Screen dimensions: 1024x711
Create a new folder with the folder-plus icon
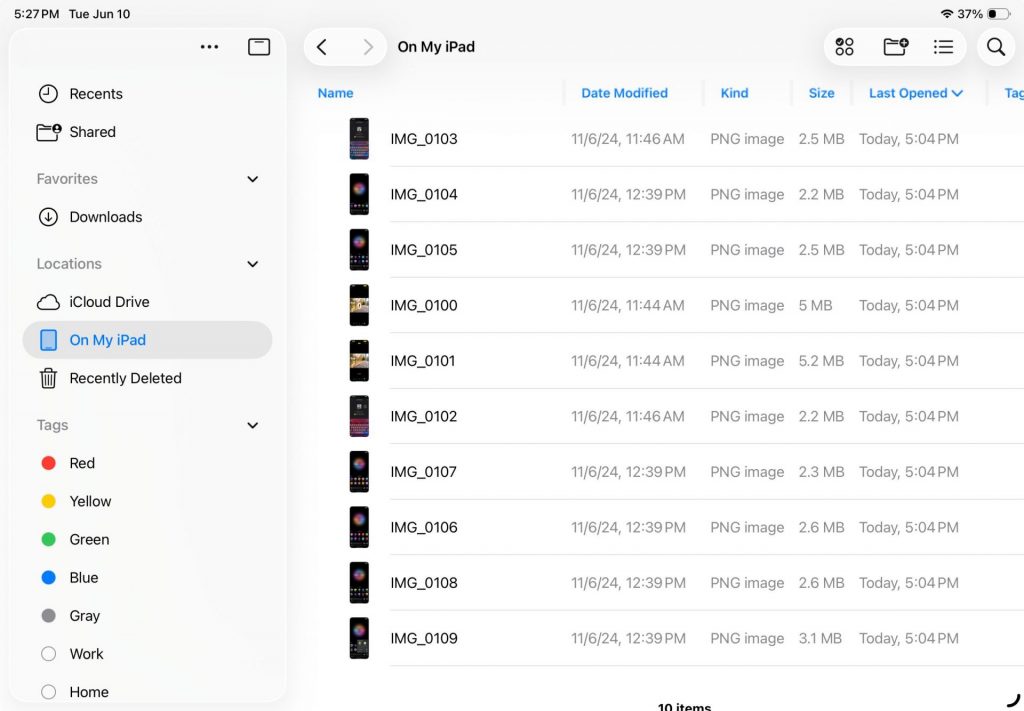coord(895,47)
